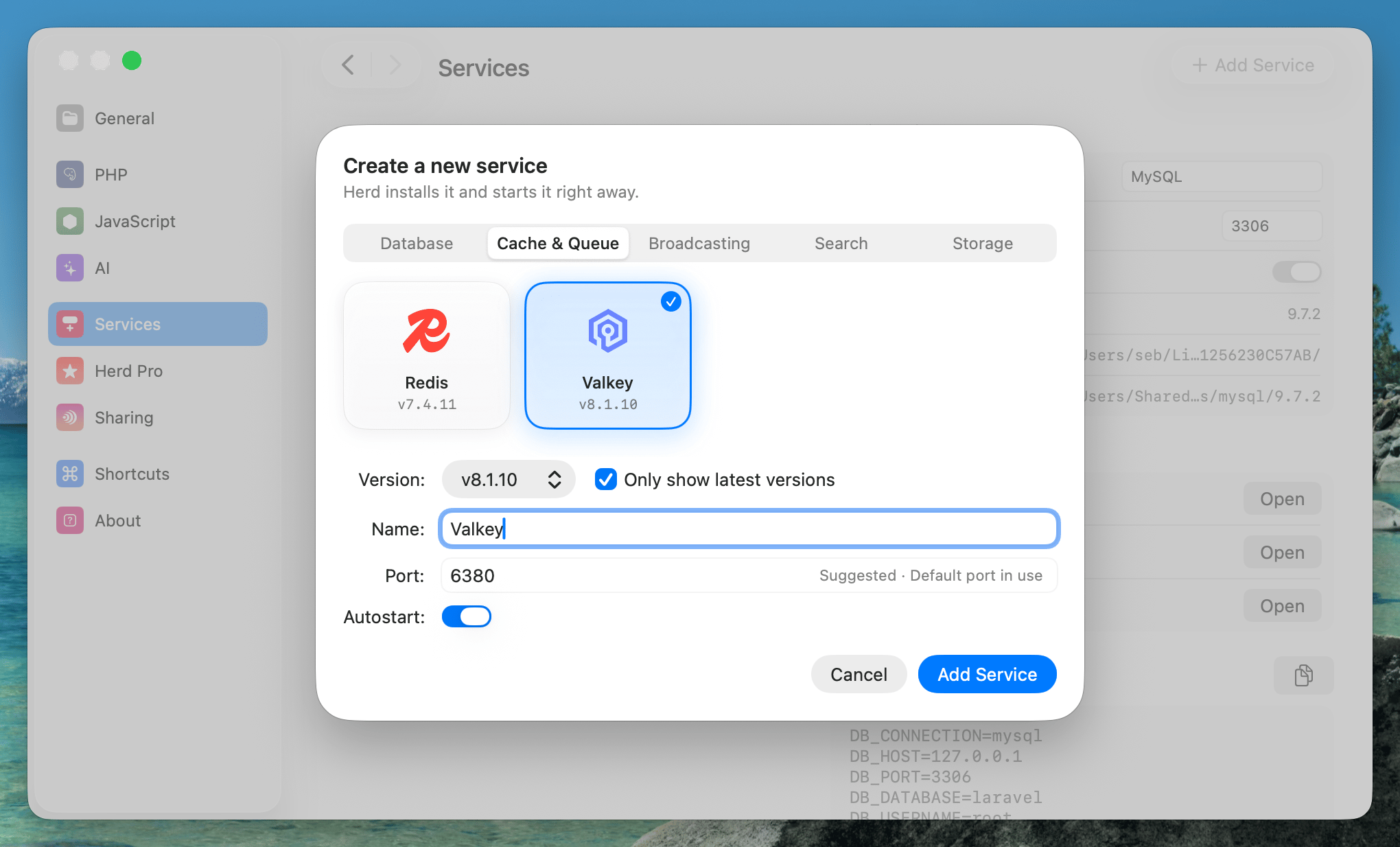
Task: Click the About question-mark icon
Action: [x=70, y=520]
